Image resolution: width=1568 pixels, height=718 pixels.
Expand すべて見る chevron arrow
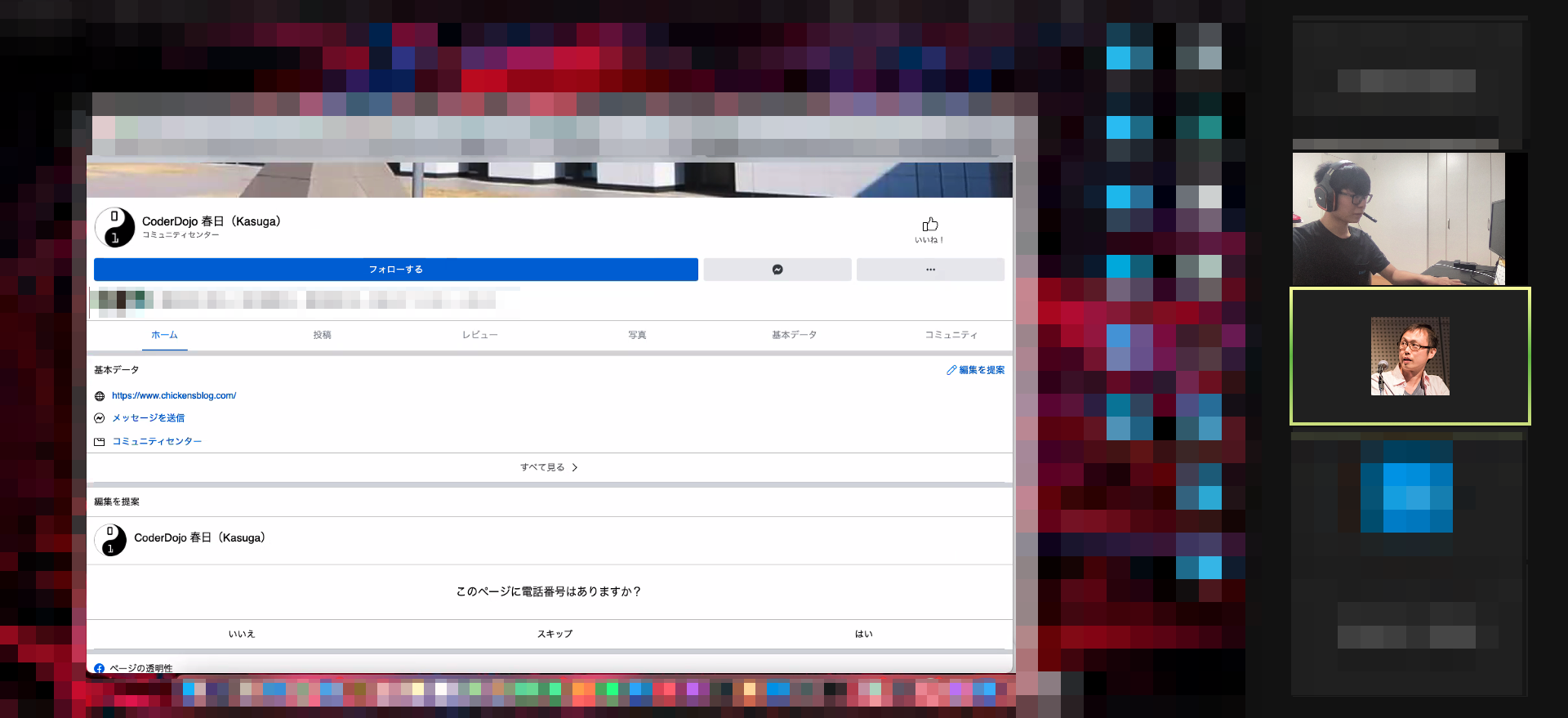[x=575, y=467]
